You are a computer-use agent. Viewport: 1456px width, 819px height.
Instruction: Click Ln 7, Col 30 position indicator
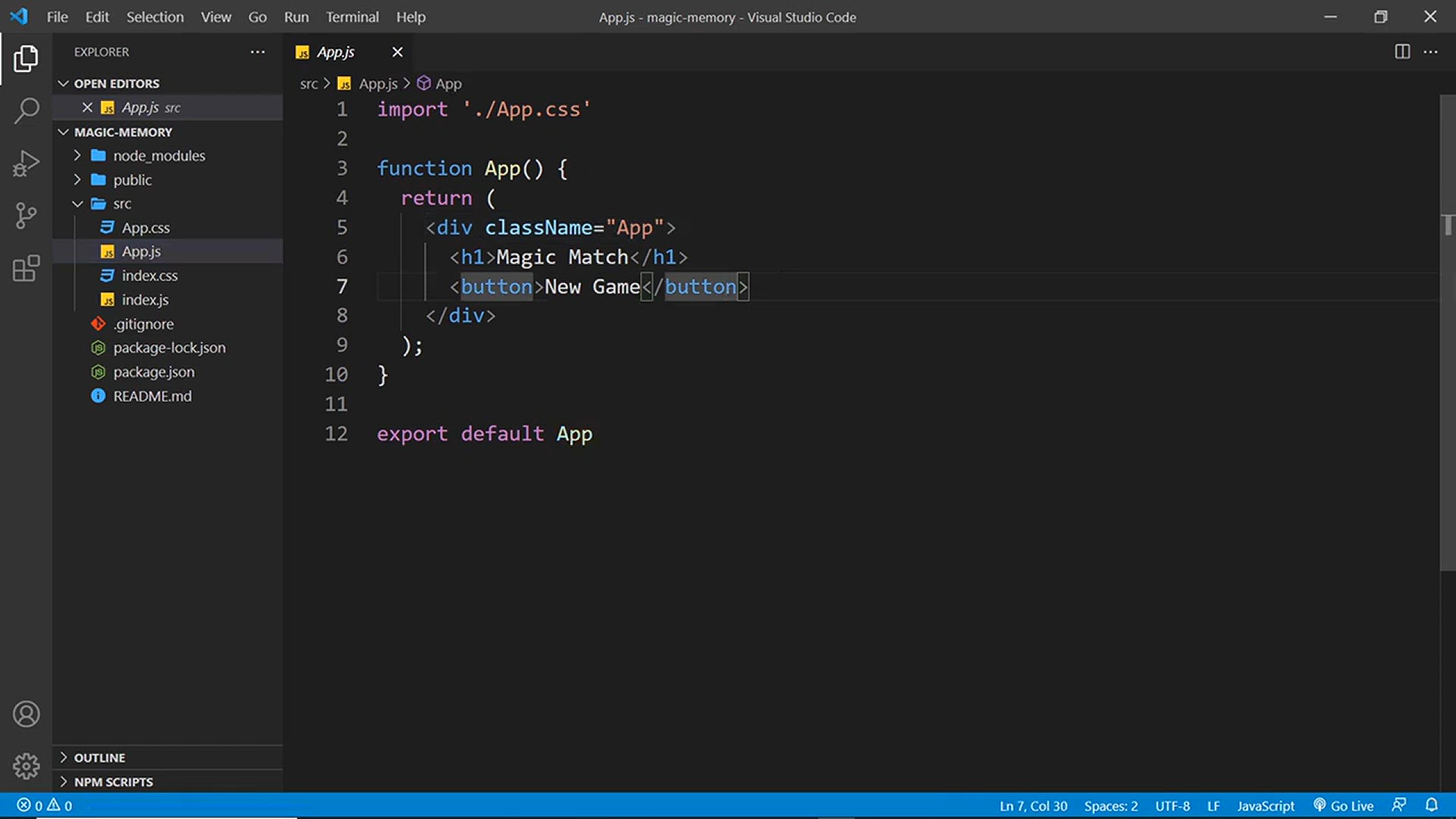pyautogui.click(x=1033, y=805)
